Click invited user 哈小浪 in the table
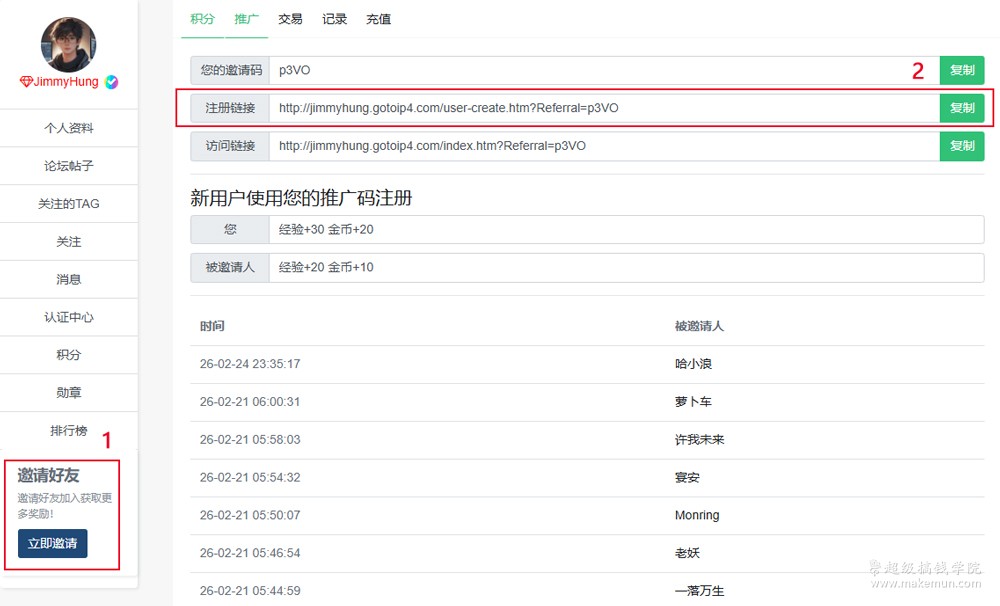The width and height of the screenshot is (1000, 606). [x=693, y=364]
